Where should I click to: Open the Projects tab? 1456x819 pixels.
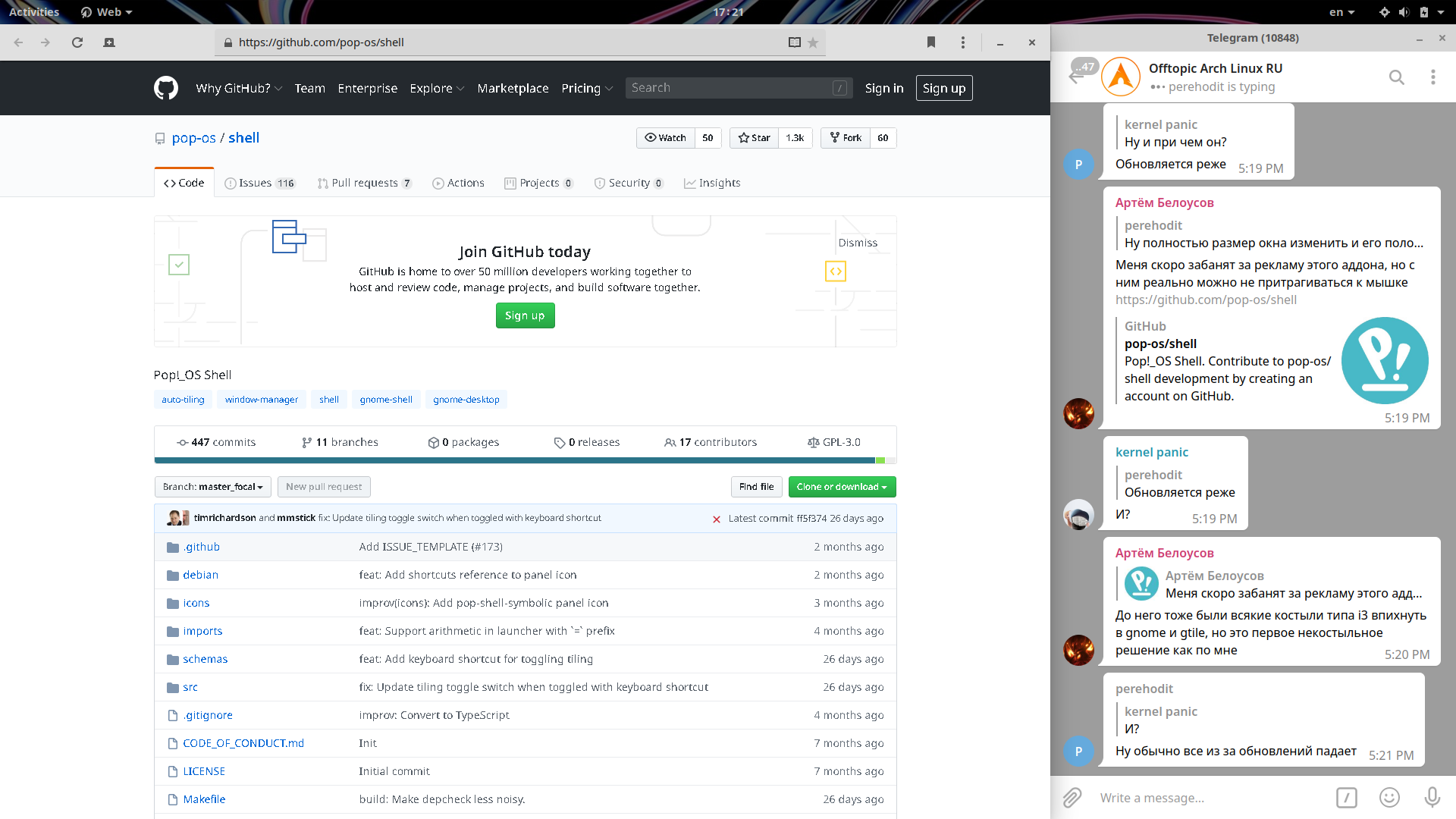point(539,183)
